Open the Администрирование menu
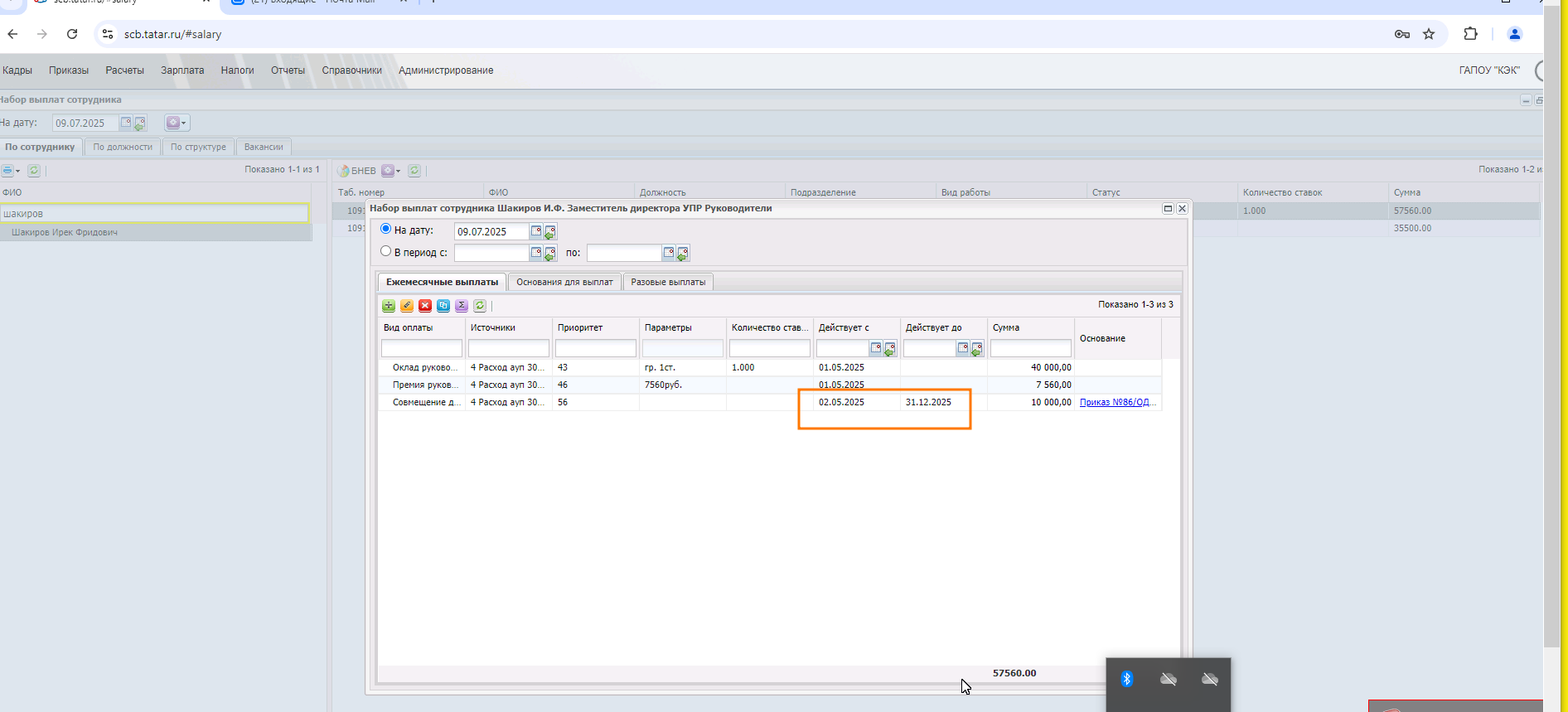Image resolution: width=1568 pixels, height=712 pixels. (446, 70)
